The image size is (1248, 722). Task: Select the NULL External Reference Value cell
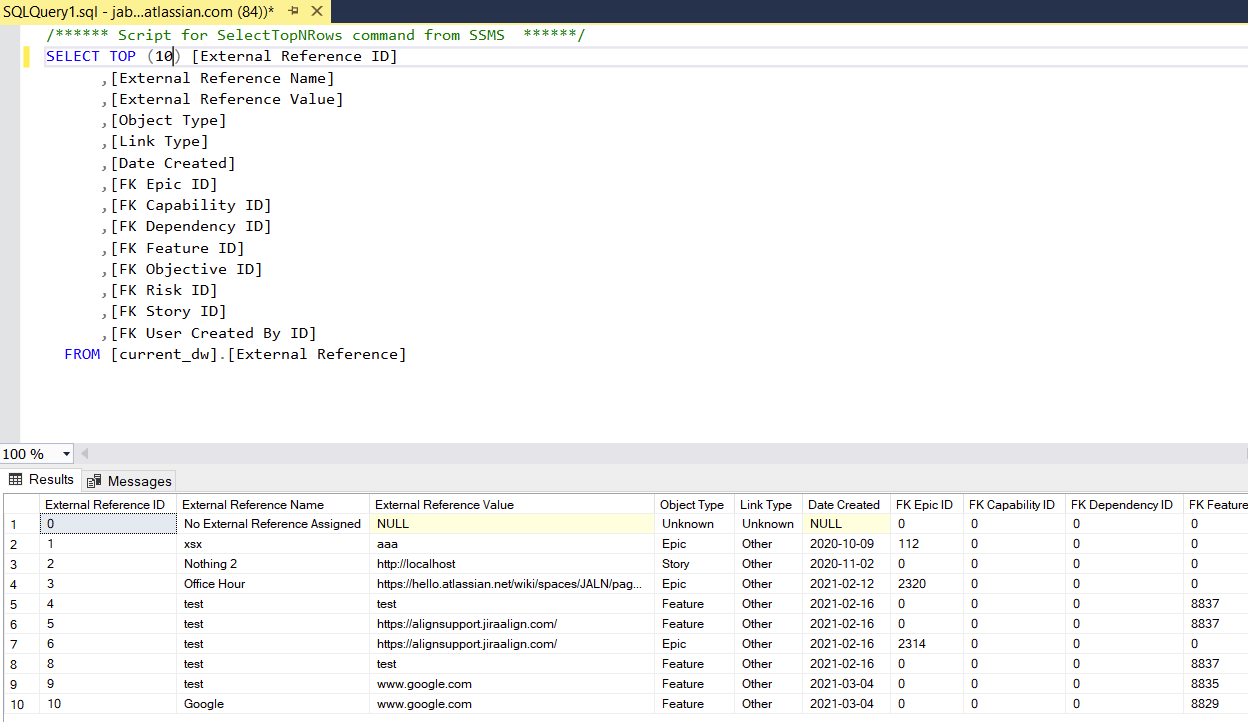[513, 524]
